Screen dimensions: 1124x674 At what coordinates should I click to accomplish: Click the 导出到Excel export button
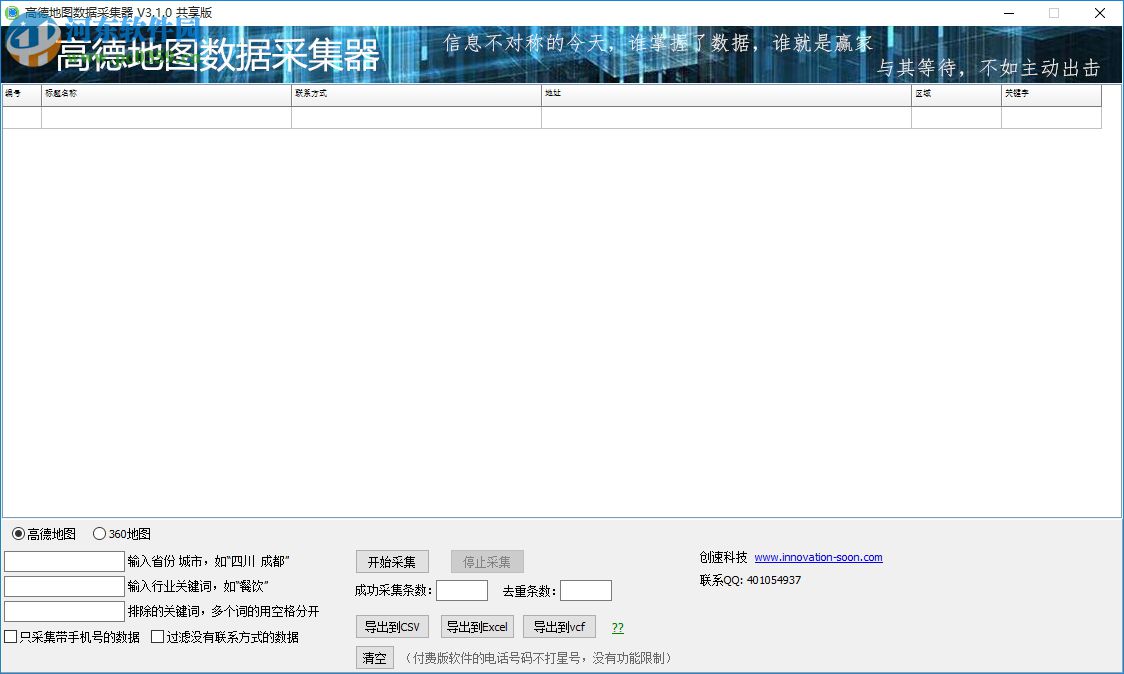tap(477, 626)
